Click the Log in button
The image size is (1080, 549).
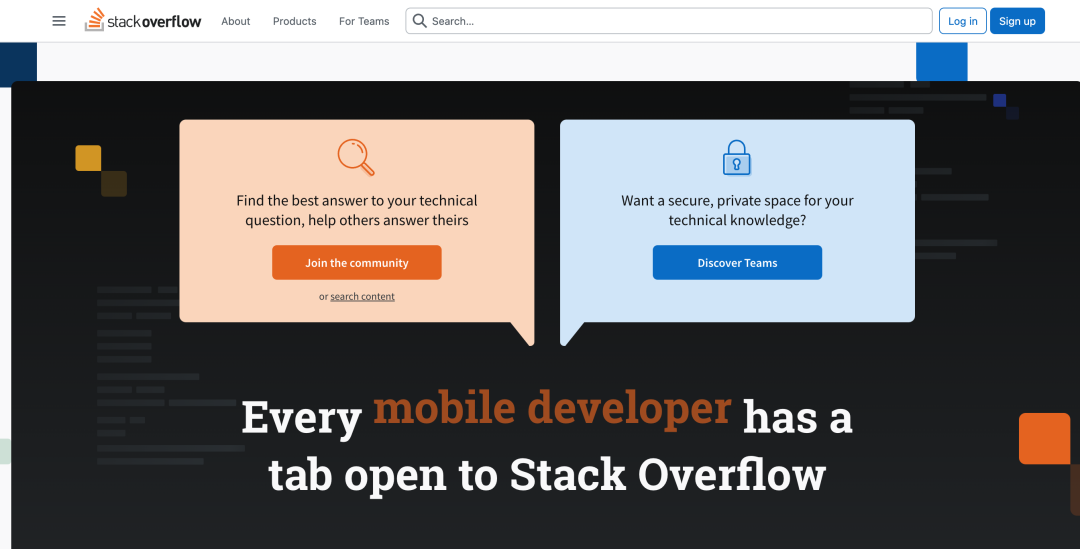[962, 21]
